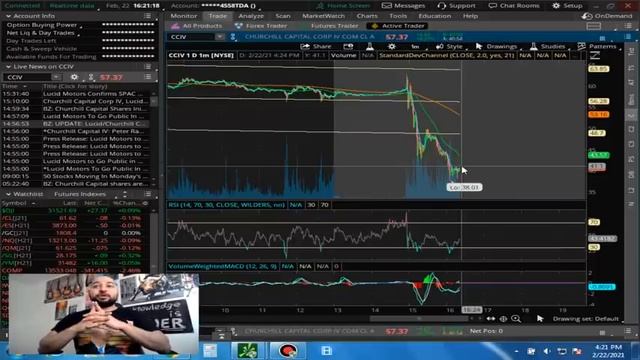The image size is (640, 360).
Task: Open the chart Style menu
Action: (x=449, y=47)
